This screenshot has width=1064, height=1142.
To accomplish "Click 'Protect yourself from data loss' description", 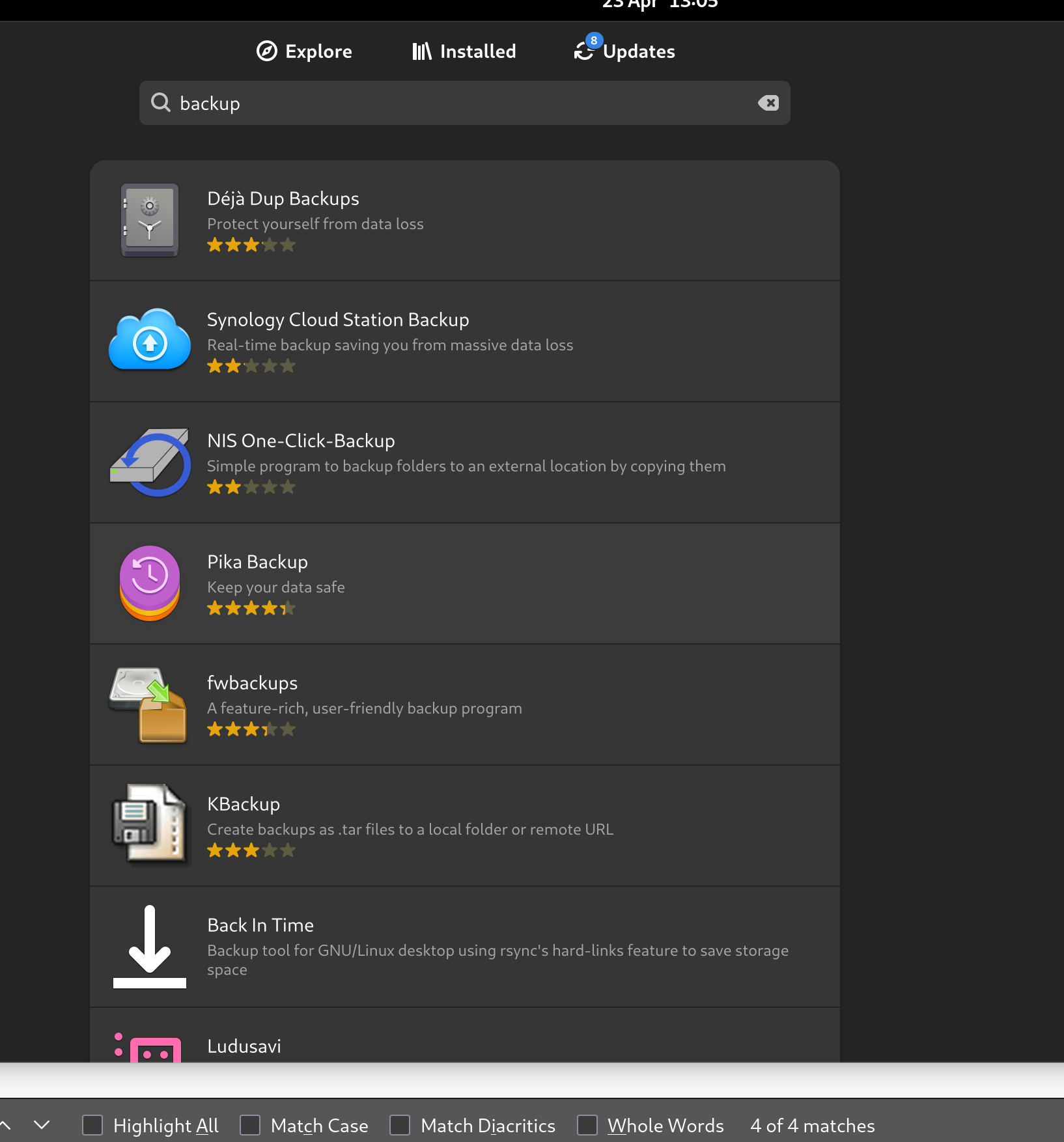I will [x=315, y=224].
